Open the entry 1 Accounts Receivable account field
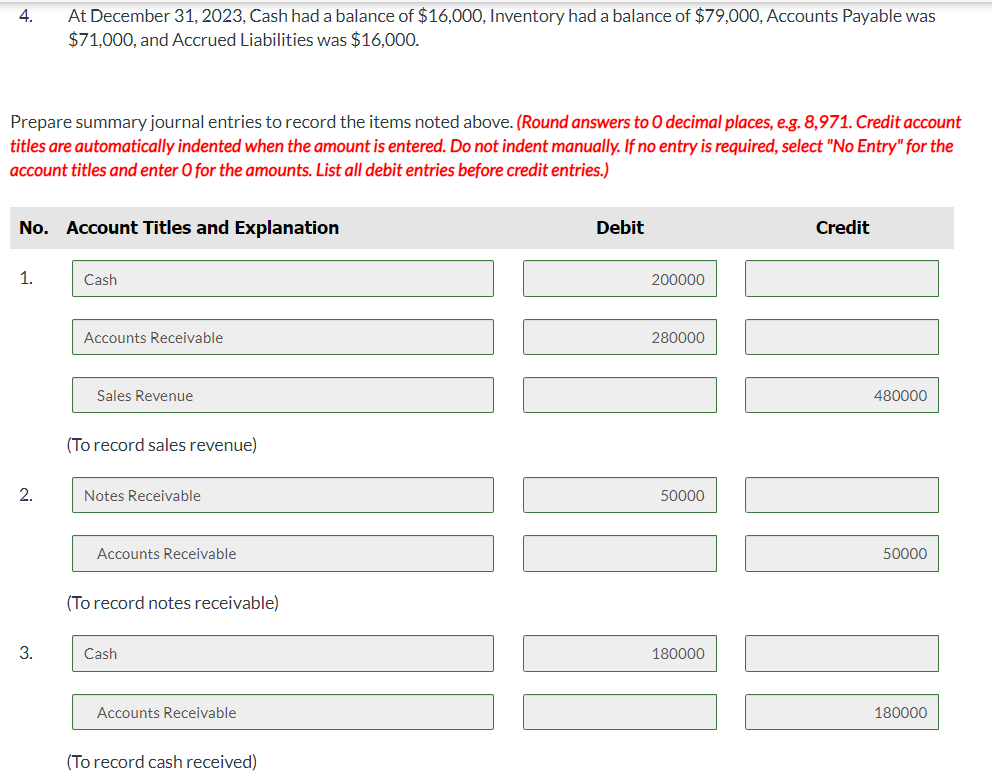992x783 pixels. [x=283, y=337]
